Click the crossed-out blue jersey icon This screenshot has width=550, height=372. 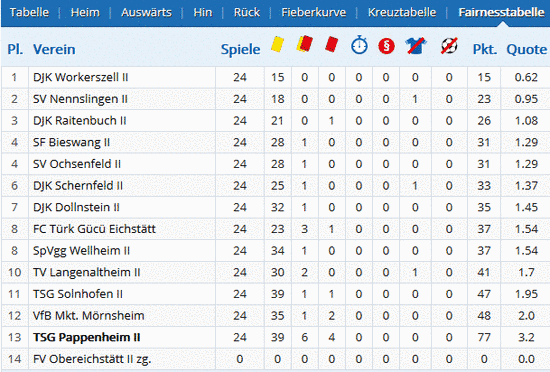coord(416,46)
